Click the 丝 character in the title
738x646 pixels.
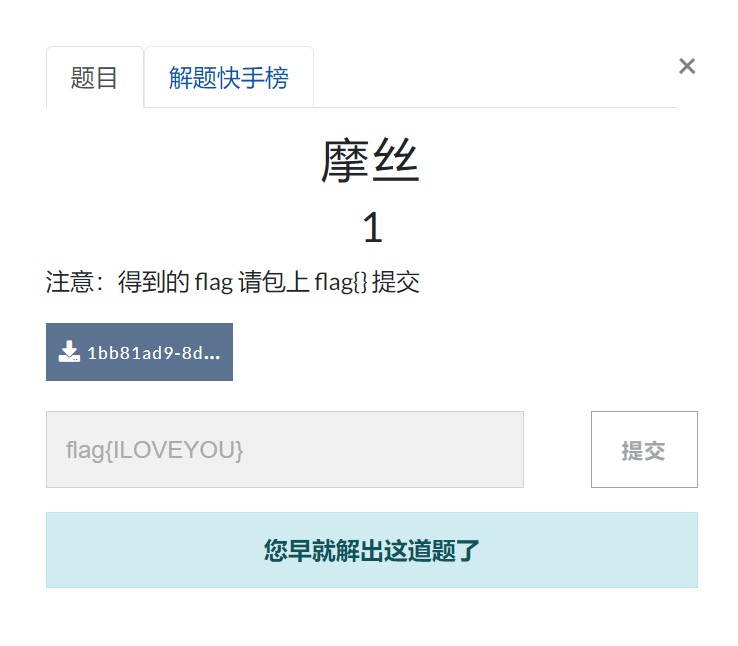click(396, 161)
